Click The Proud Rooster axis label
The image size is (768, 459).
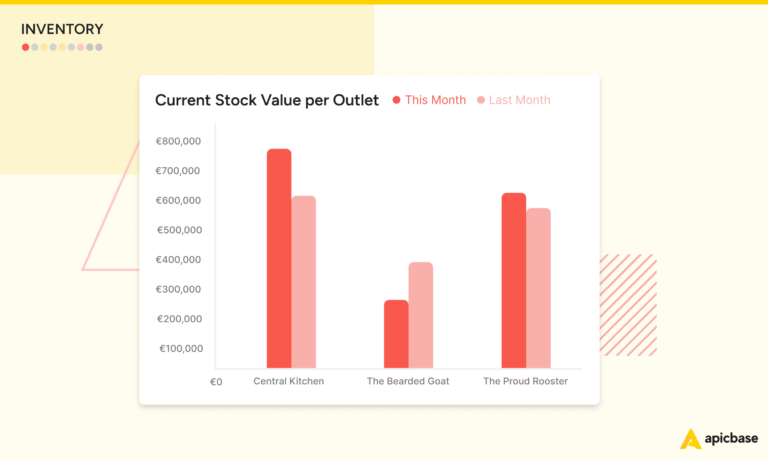pyautogui.click(x=525, y=381)
